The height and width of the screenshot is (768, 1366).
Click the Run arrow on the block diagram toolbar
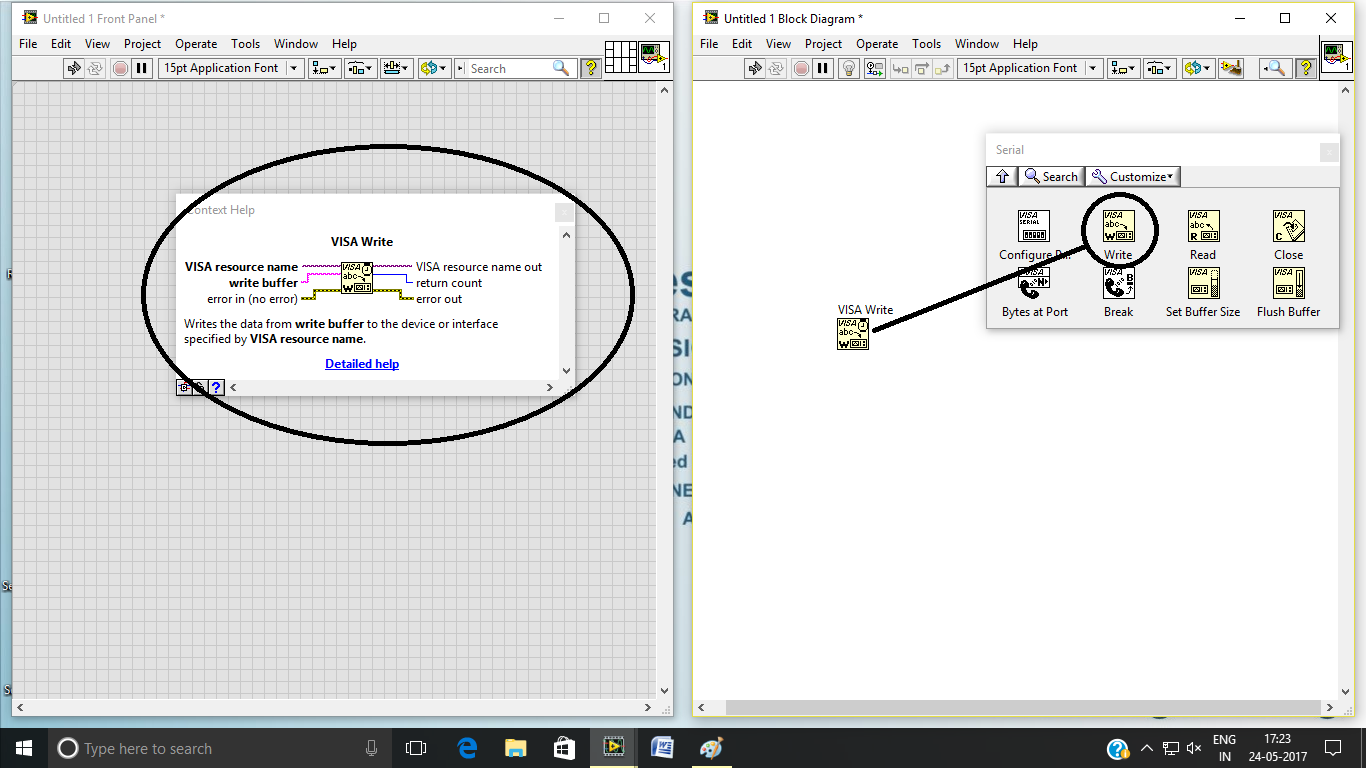coord(755,68)
